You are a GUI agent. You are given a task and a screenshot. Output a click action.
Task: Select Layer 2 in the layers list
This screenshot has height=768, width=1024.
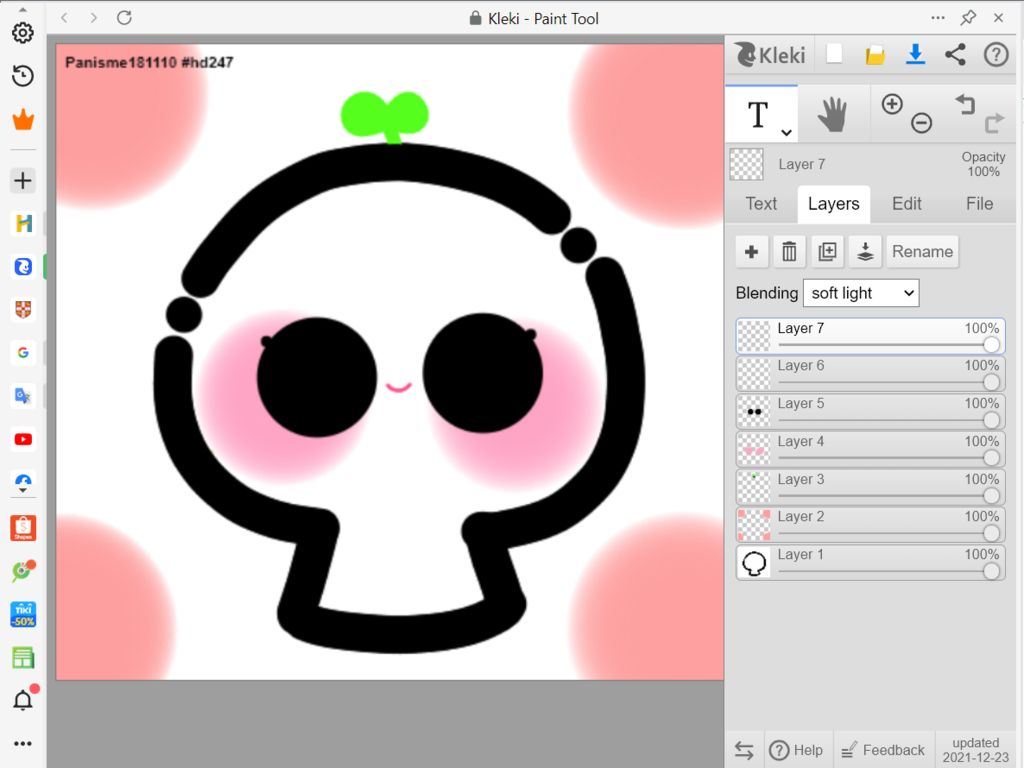(870, 524)
